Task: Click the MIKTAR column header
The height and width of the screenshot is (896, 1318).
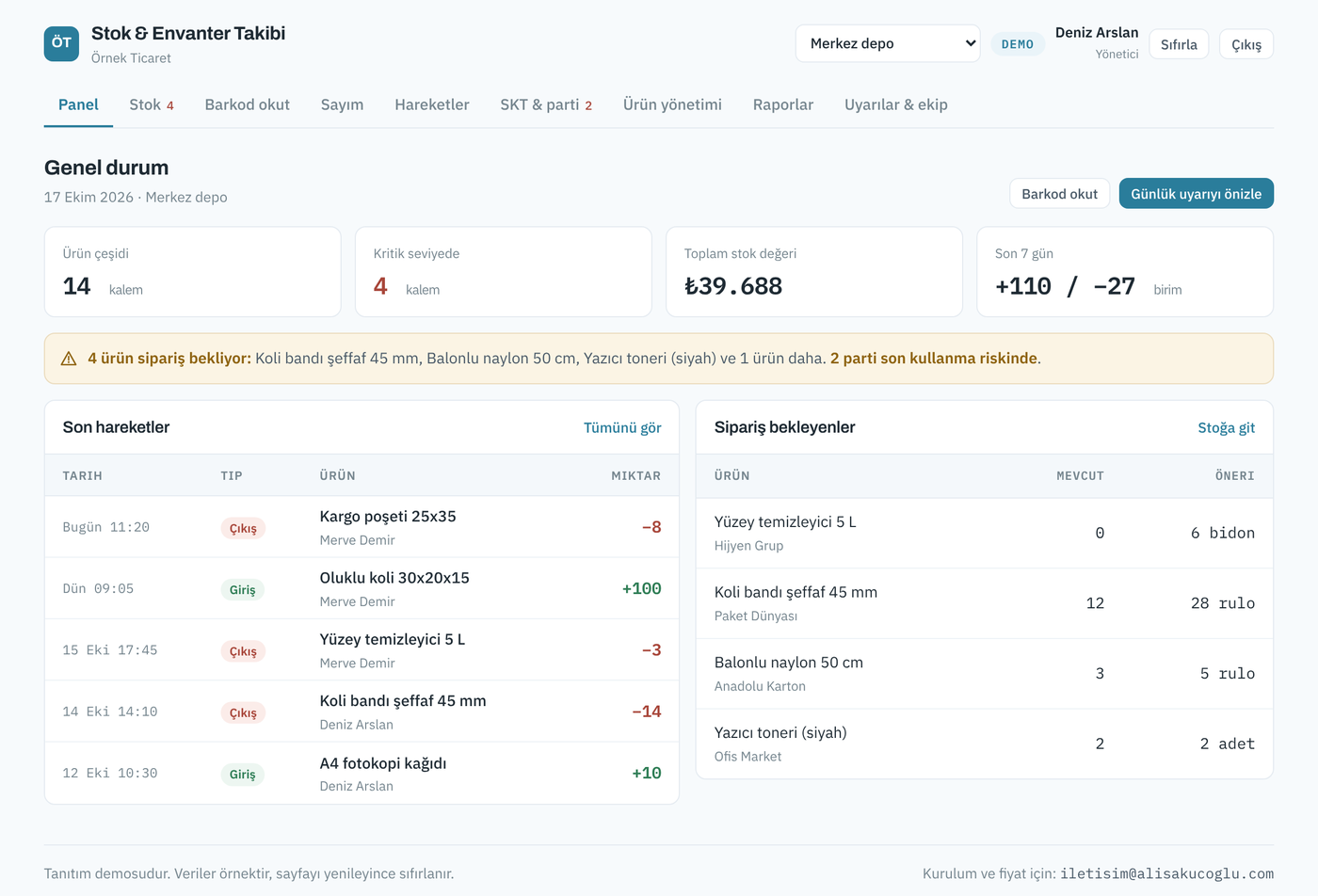Action: (x=636, y=476)
